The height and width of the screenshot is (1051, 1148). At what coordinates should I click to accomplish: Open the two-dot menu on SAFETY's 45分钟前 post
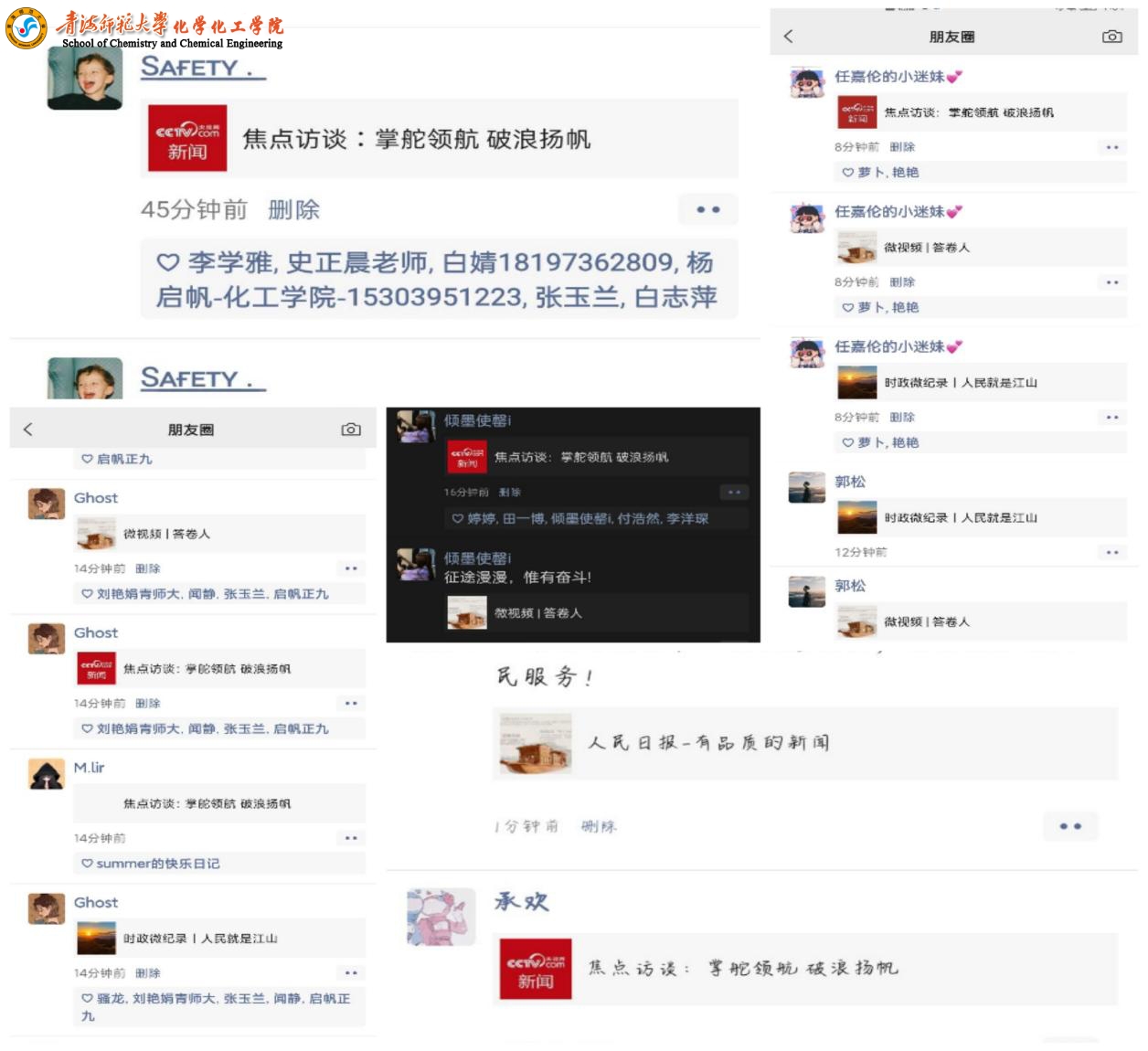[x=708, y=209]
